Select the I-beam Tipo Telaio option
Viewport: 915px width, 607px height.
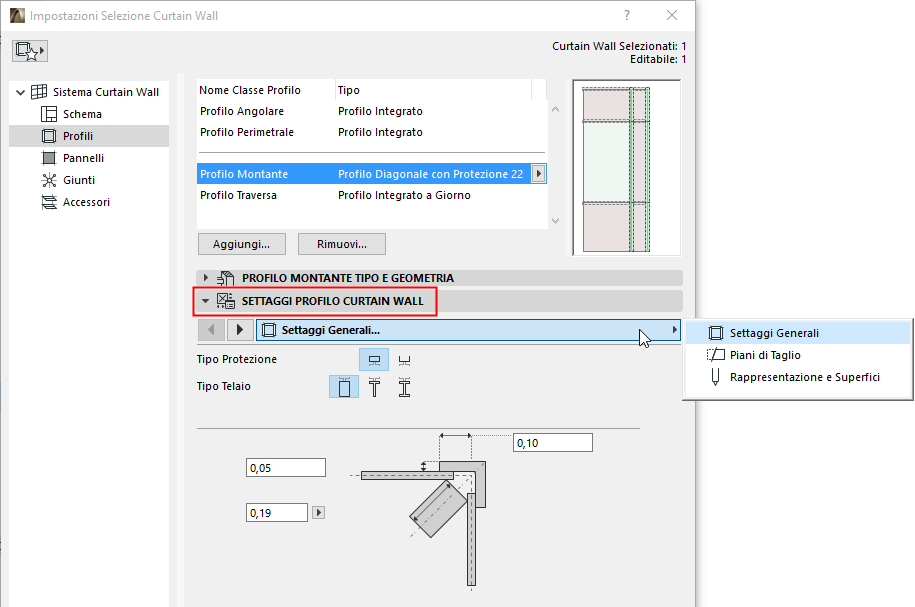pos(404,386)
